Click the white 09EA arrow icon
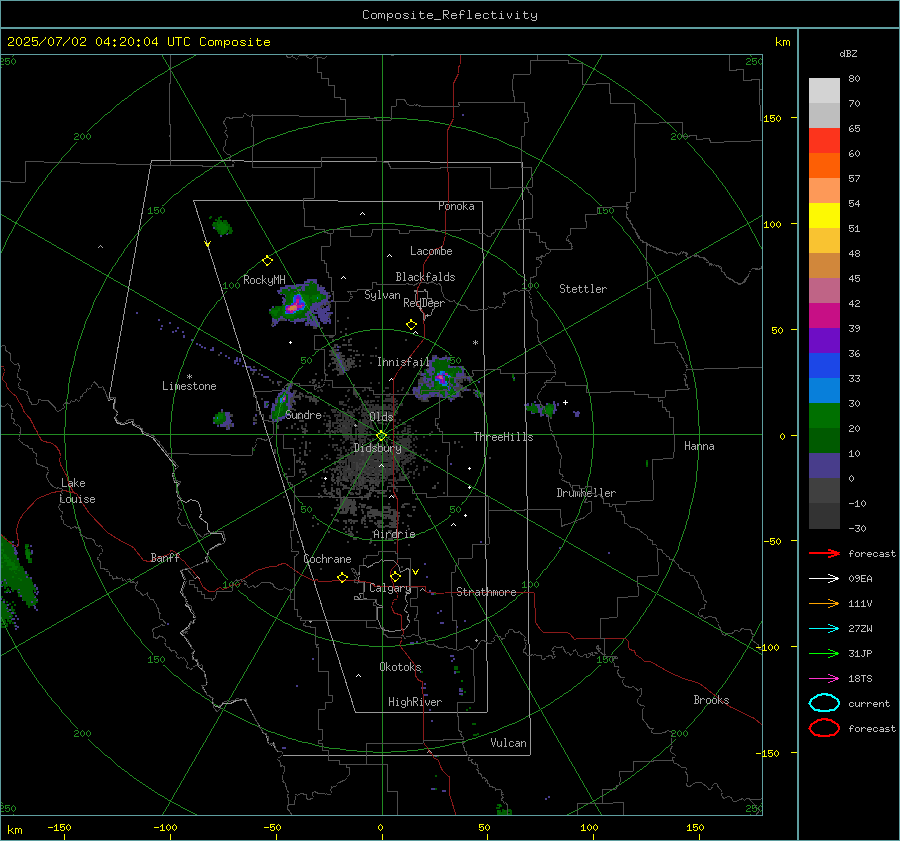 (824, 578)
